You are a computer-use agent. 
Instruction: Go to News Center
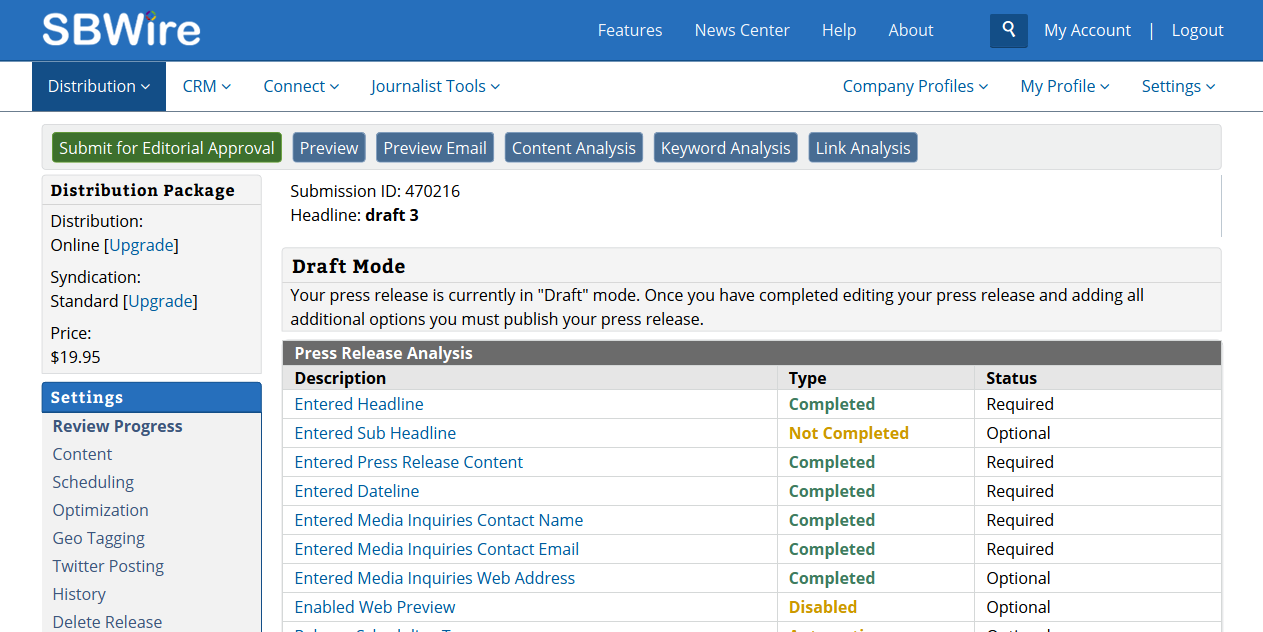coord(742,30)
